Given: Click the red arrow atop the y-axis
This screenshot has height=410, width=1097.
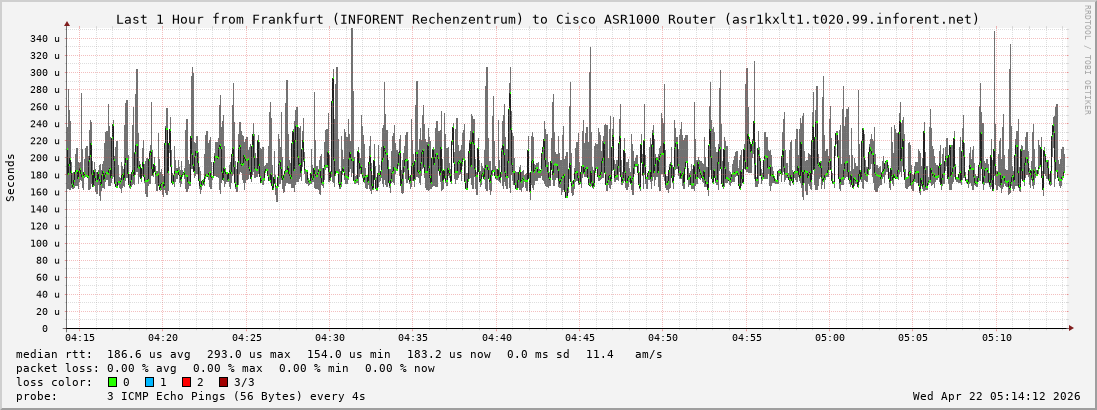Looking at the screenshot, I should tap(67, 23).
